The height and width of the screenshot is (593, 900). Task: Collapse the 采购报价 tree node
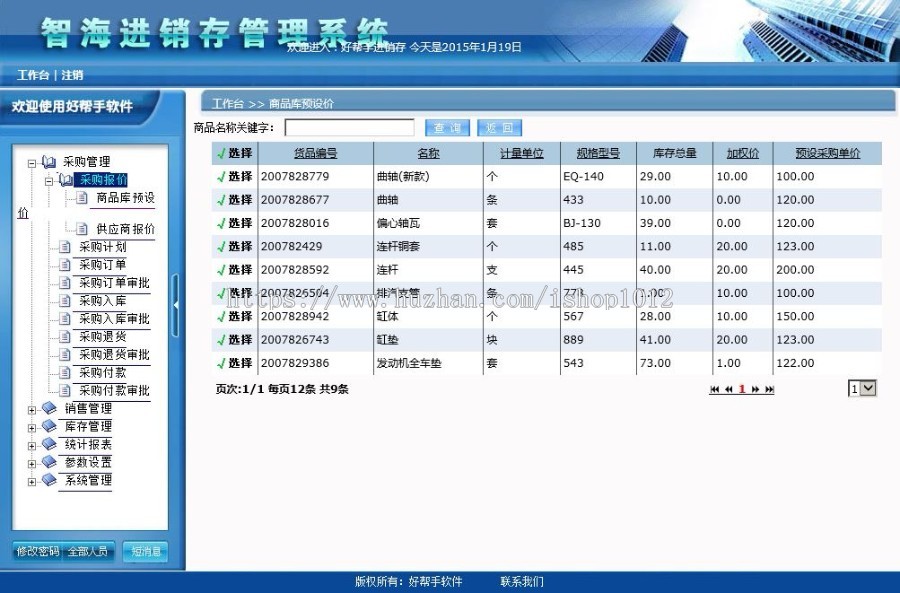point(49,181)
